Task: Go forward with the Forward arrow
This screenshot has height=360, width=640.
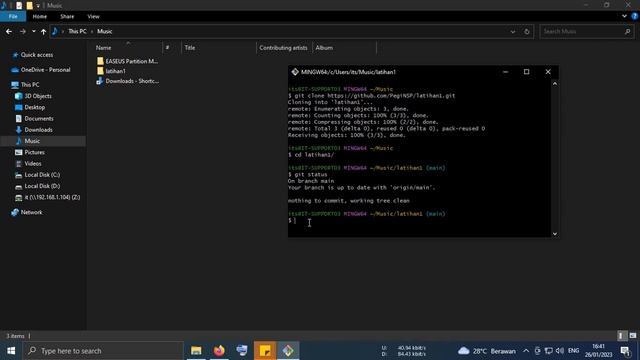Action: (x=23, y=31)
